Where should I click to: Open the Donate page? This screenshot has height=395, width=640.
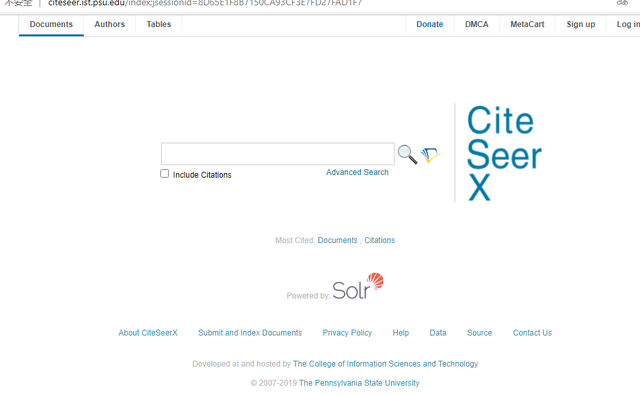click(429, 24)
